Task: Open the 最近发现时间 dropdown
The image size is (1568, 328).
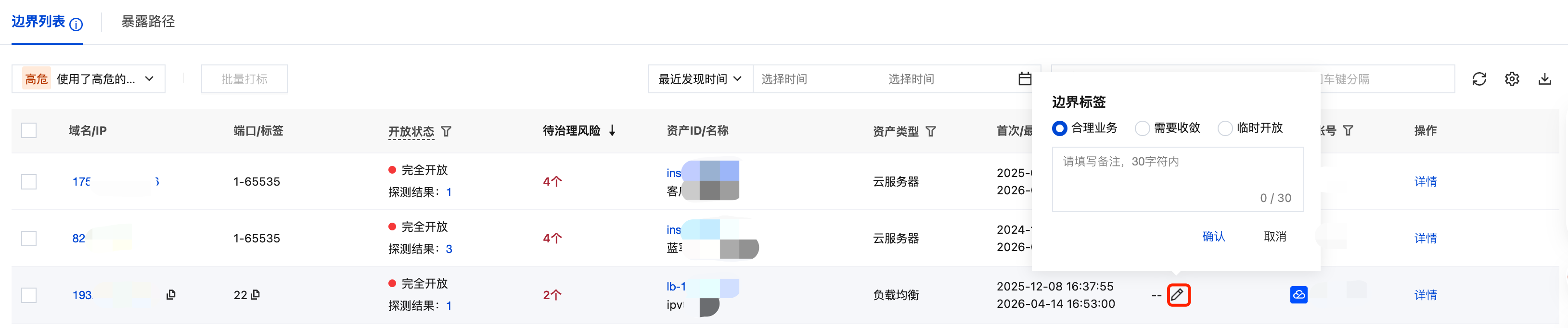Action: 700,79
